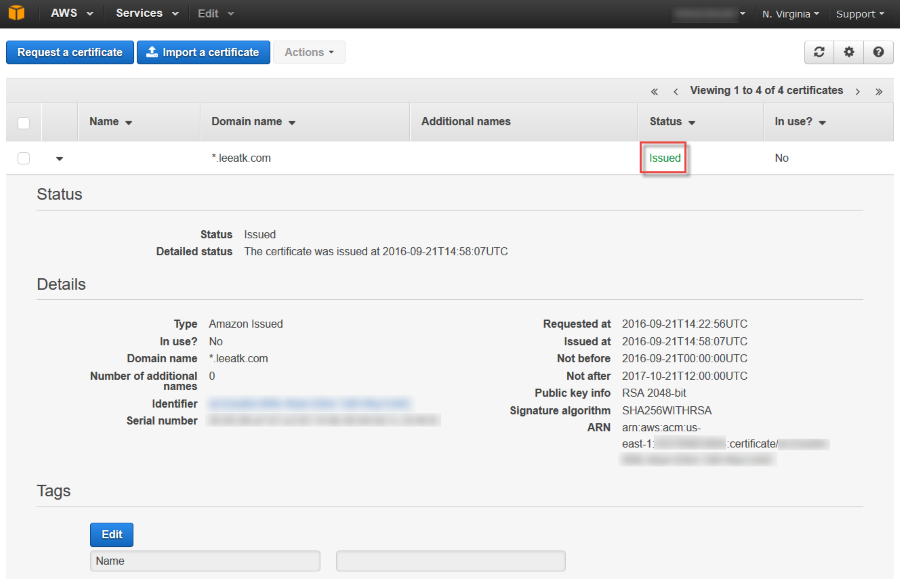This screenshot has height=579, width=900.
Task: Go to the first page of certificates
Action: click(654, 91)
